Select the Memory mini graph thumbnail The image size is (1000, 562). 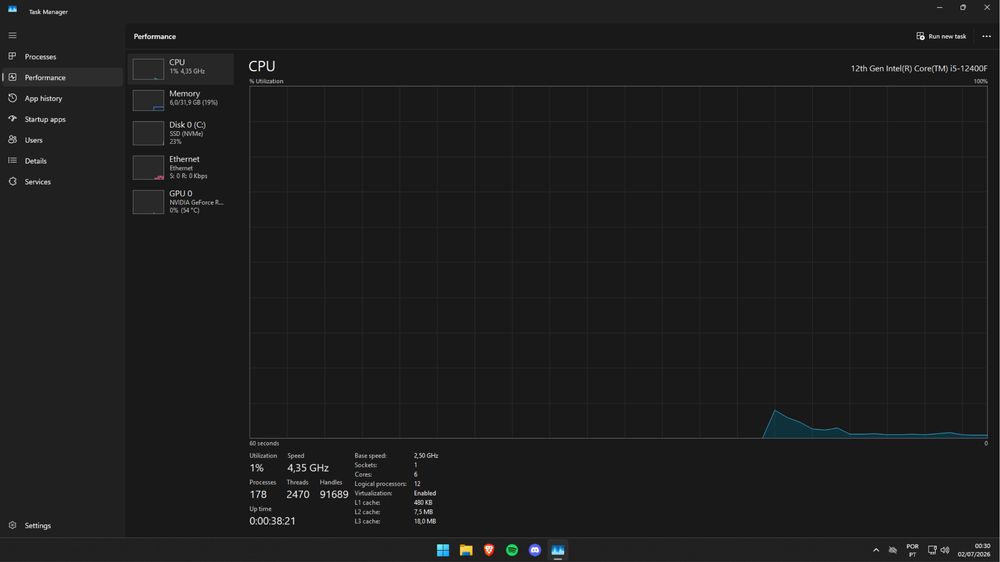tap(148, 100)
